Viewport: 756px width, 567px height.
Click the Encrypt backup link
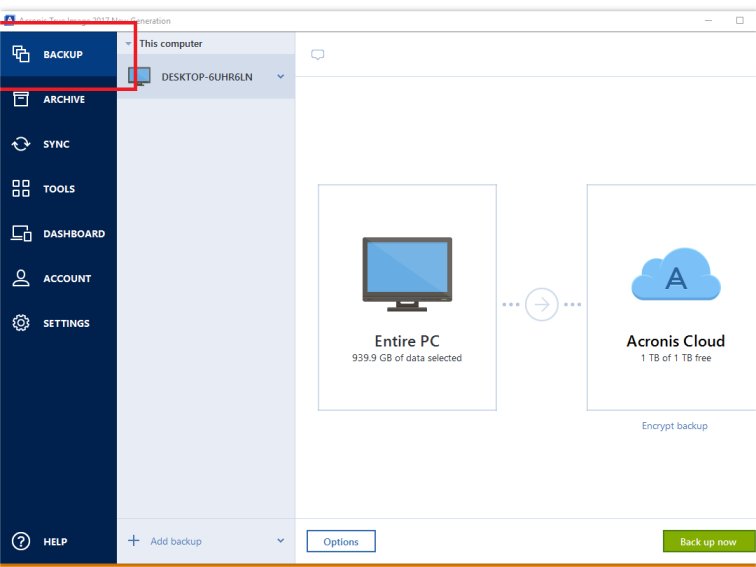pyautogui.click(x=674, y=426)
